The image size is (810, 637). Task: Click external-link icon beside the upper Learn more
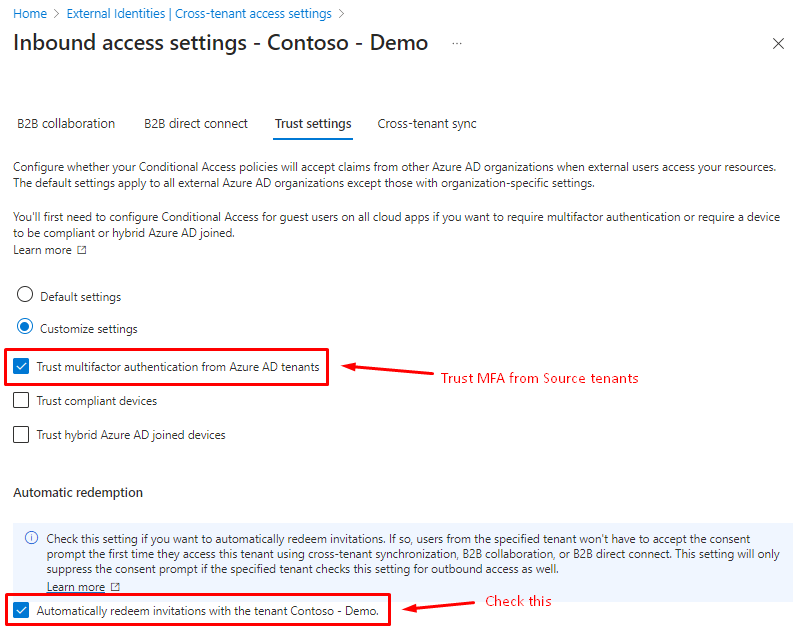point(82,250)
